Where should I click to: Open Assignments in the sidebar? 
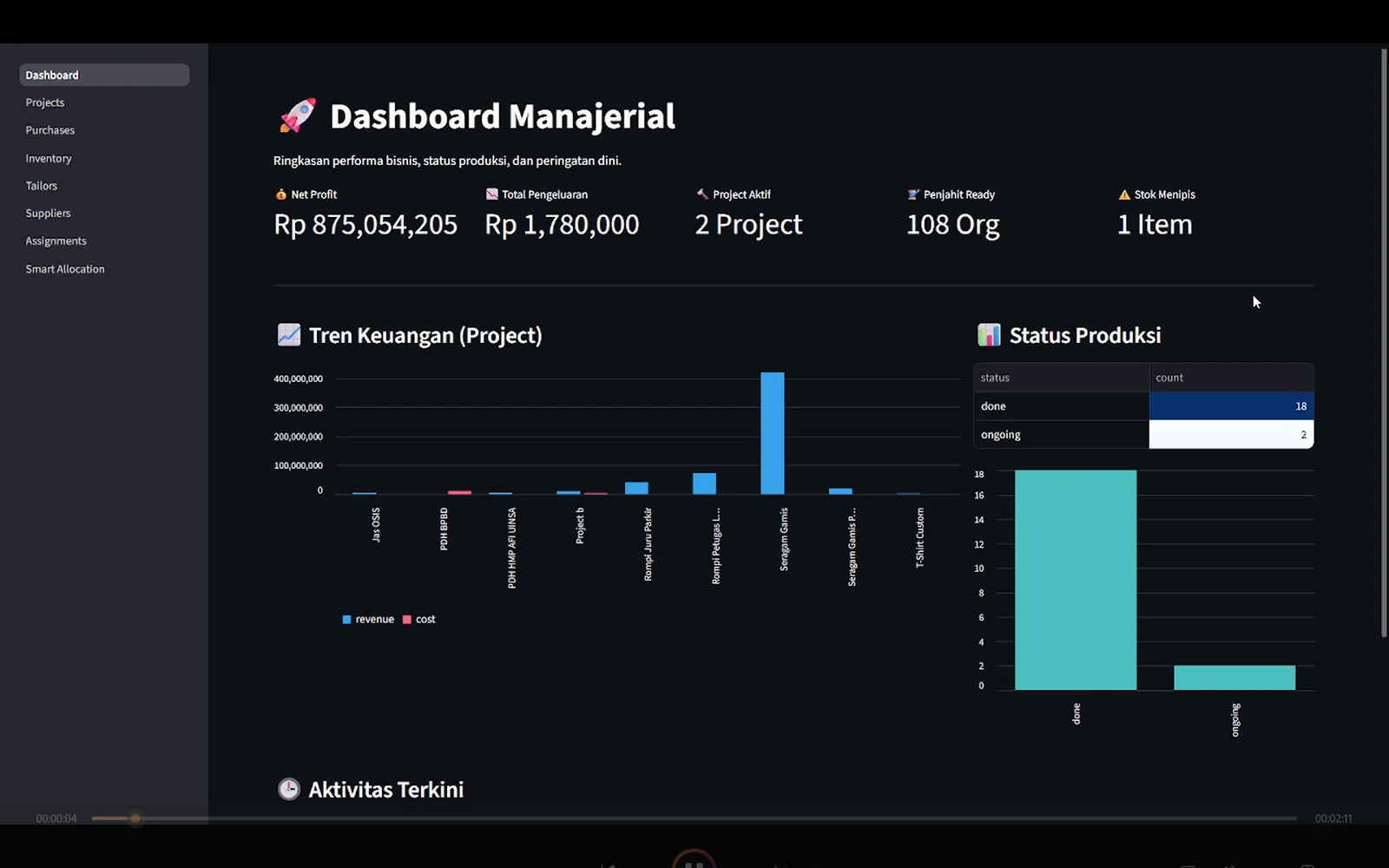pyautogui.click(x=56, y=240)
